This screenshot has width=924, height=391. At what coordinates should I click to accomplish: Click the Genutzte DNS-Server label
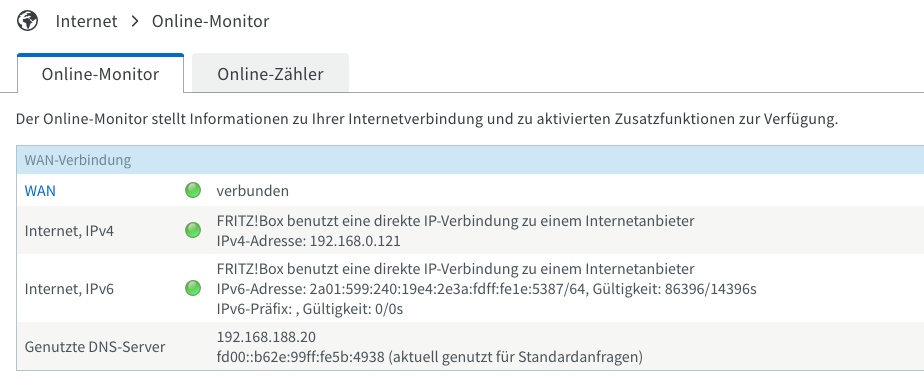[x=95, y=347]
